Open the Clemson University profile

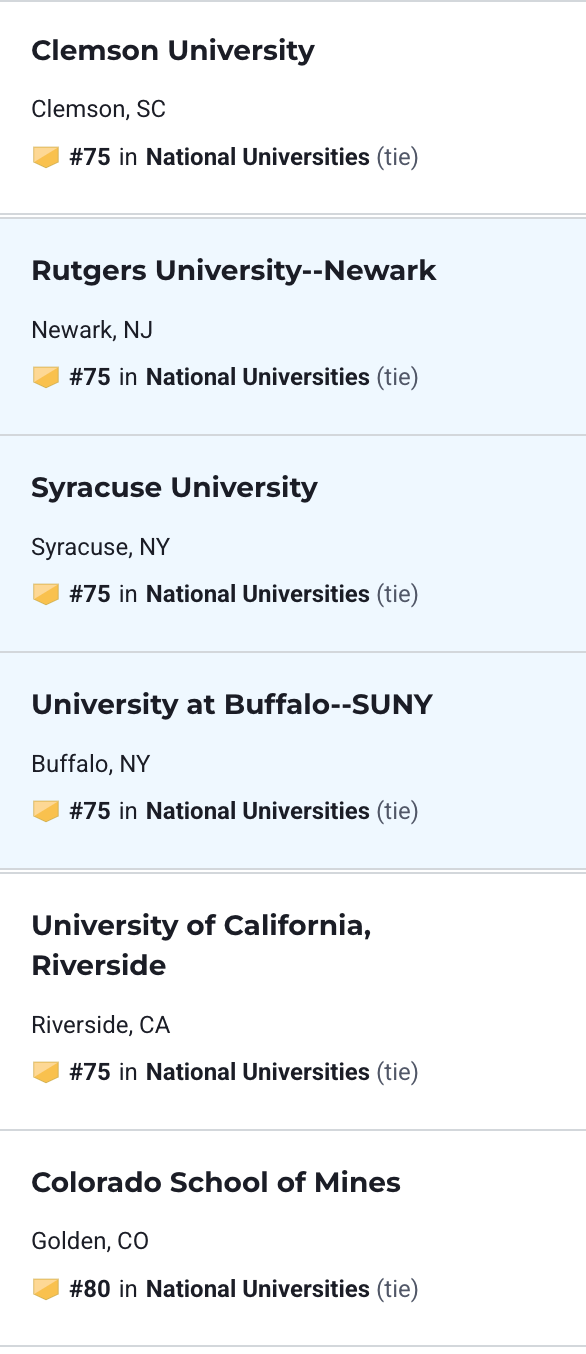click(173, 51)
